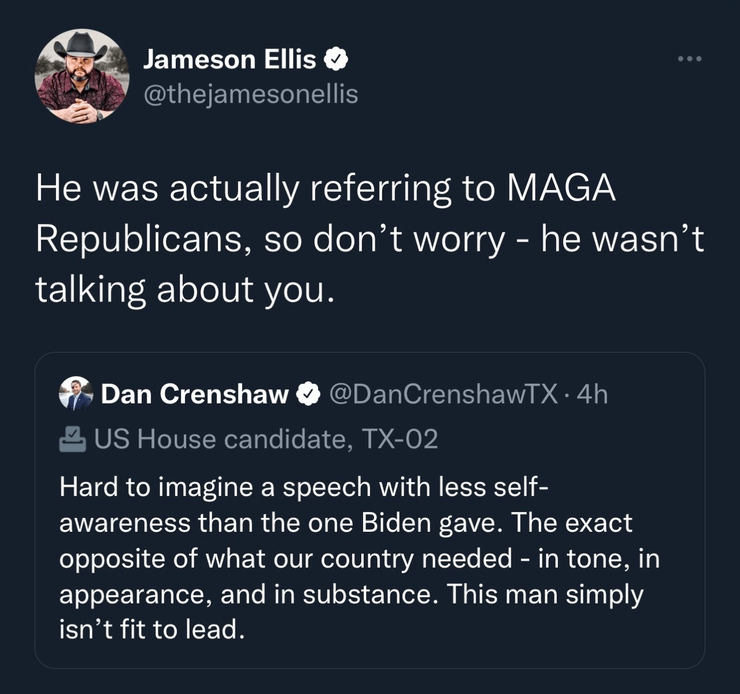The image size is (740, 694).
Task: Open the @thejamesonellis handle
Action: 250,94
